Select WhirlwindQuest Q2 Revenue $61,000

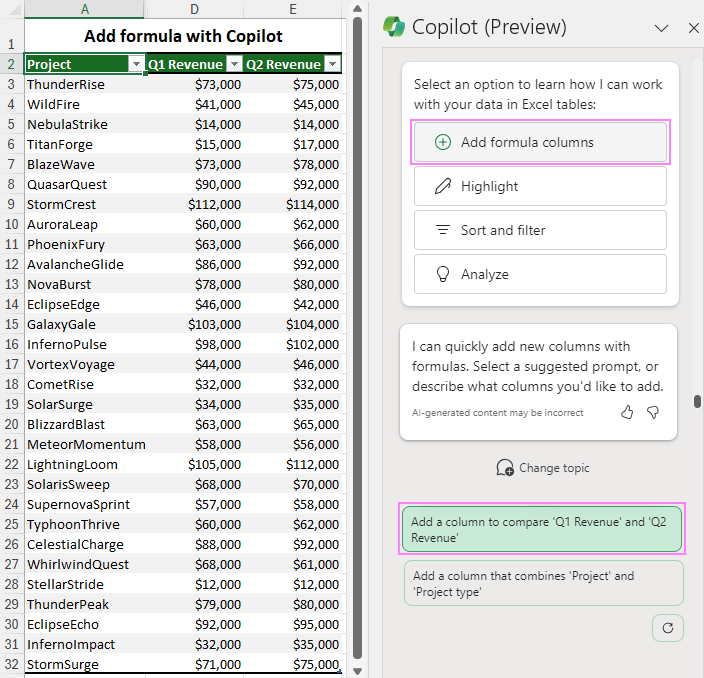pos(293,564)
